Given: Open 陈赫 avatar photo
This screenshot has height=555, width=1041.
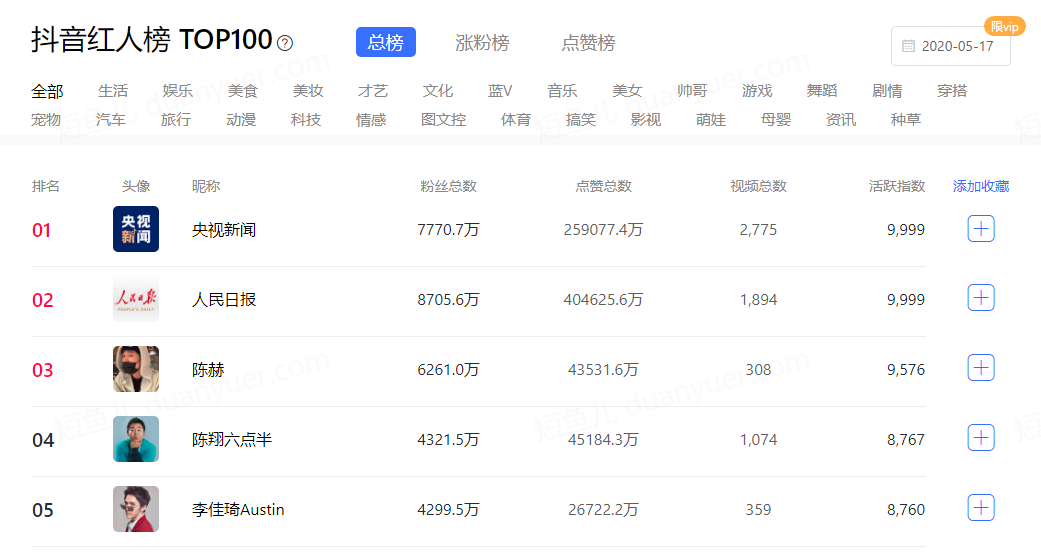Looking at the screenshot, I should coord(136,369).
